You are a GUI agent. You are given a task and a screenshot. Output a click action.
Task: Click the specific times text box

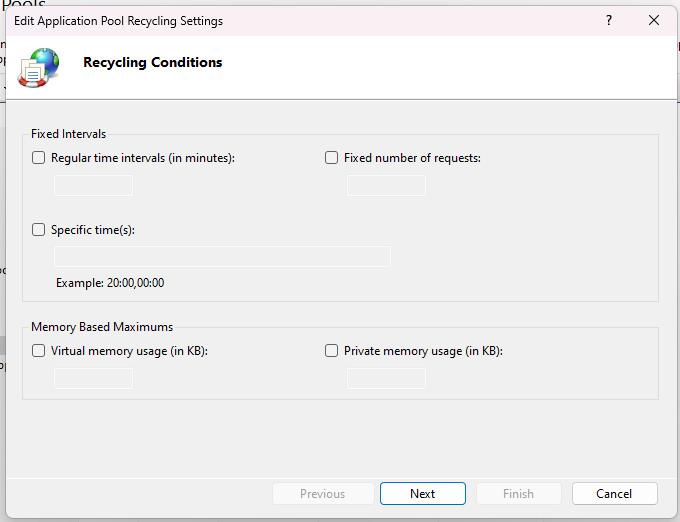point(221,257)
